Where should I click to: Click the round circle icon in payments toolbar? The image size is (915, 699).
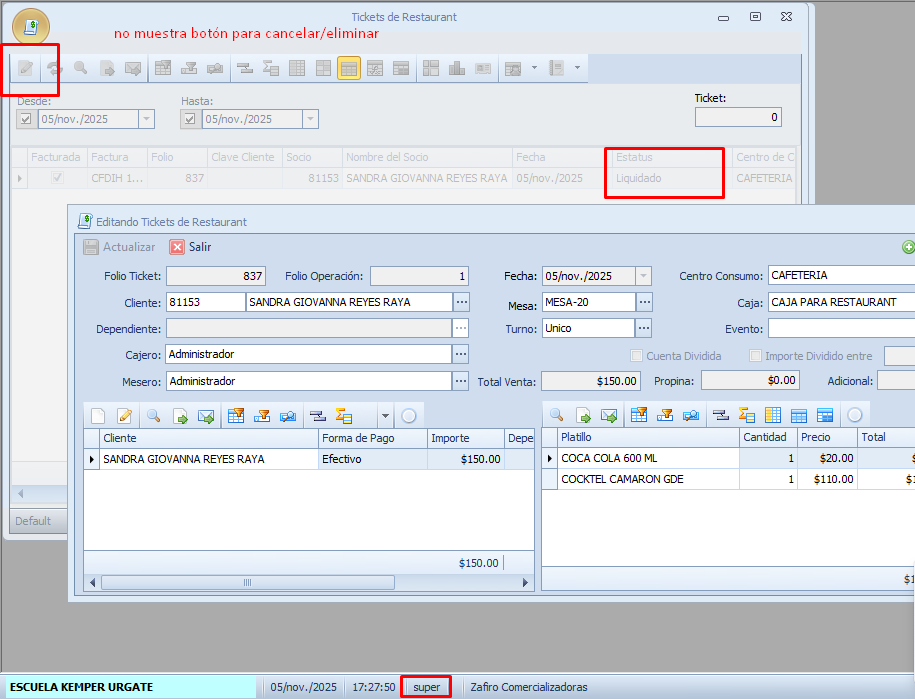click(408, 415)
